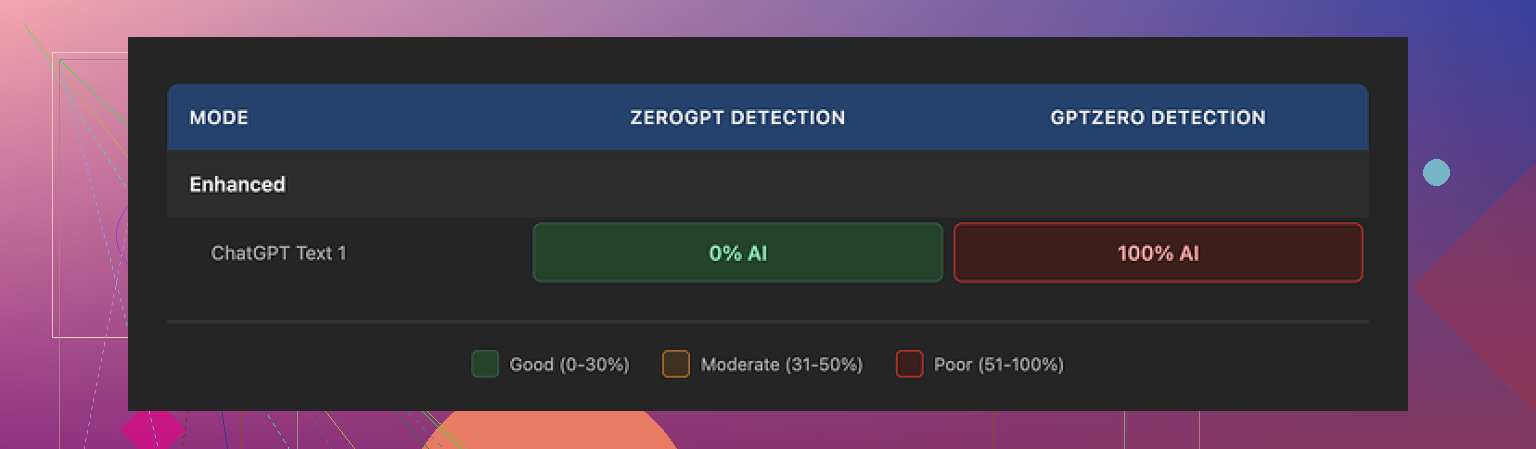Select the ChatGPT Text 1 row label
This screenshot has width=1536, height=449.
(278, 253)
